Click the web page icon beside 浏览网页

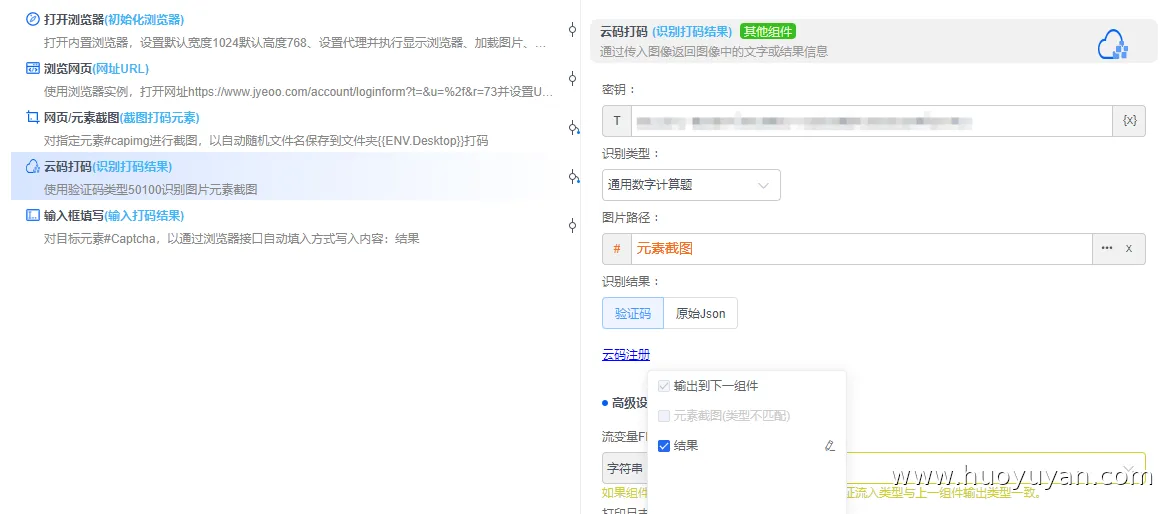coord(33,69)
